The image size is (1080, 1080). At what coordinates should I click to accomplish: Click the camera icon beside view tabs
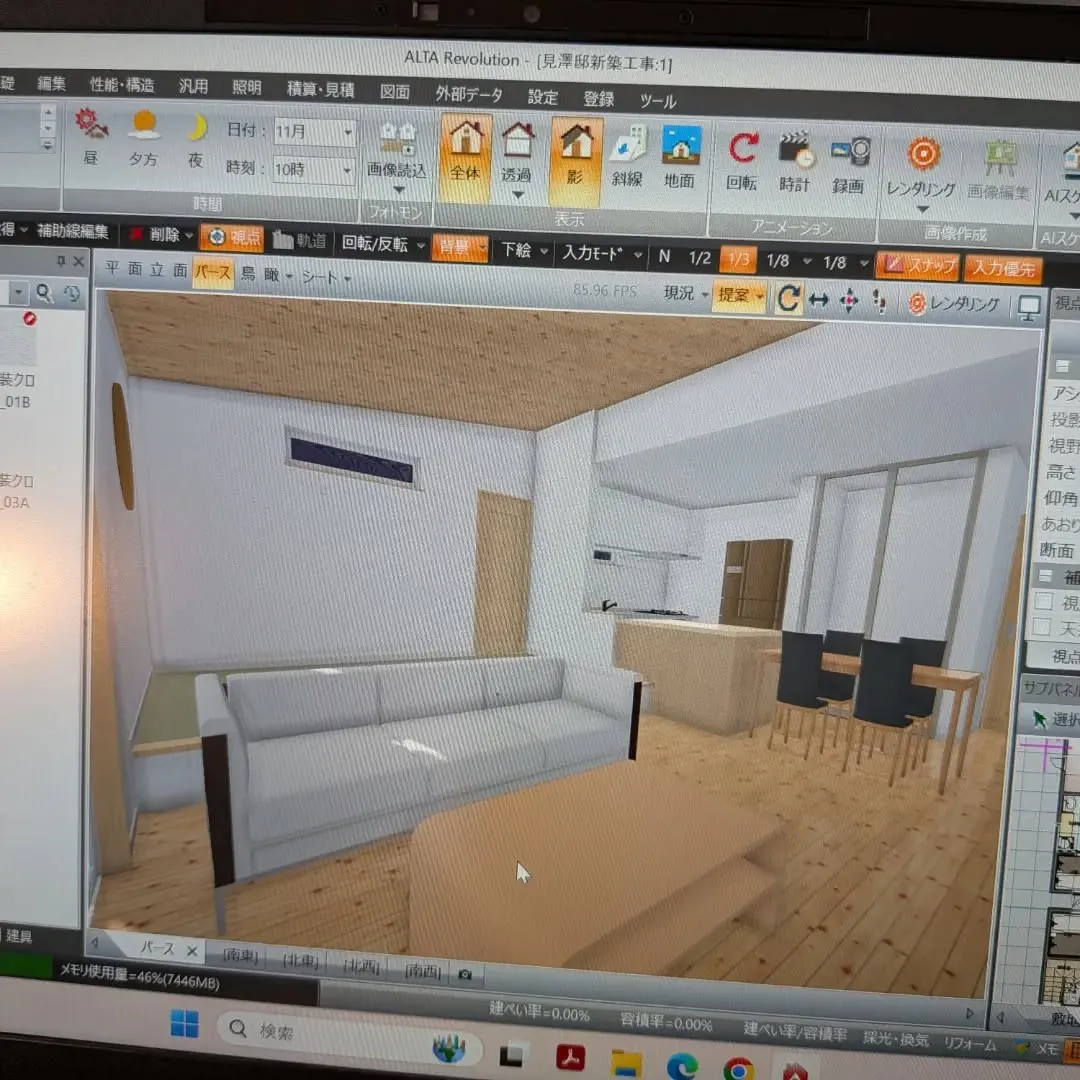point(465,975)
